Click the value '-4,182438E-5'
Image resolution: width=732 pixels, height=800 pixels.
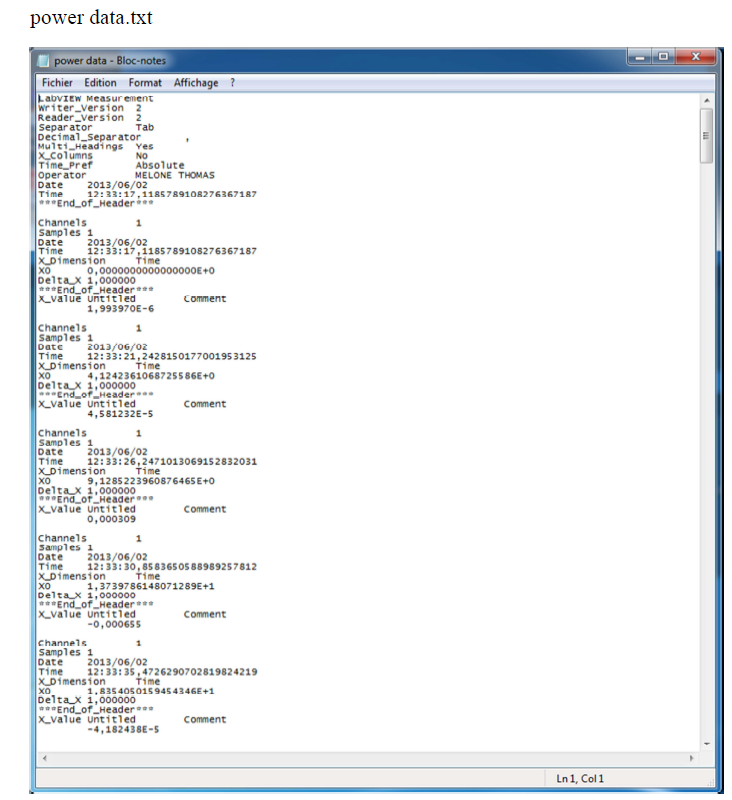[x=123, y=730]
